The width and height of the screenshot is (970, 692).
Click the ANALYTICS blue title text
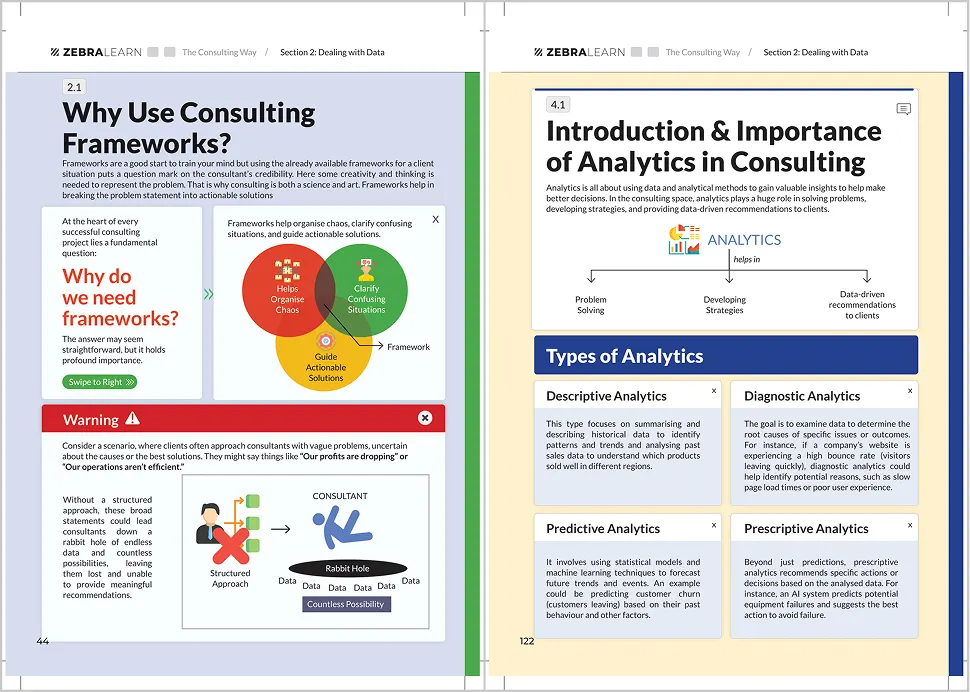[x=744, y=240]
